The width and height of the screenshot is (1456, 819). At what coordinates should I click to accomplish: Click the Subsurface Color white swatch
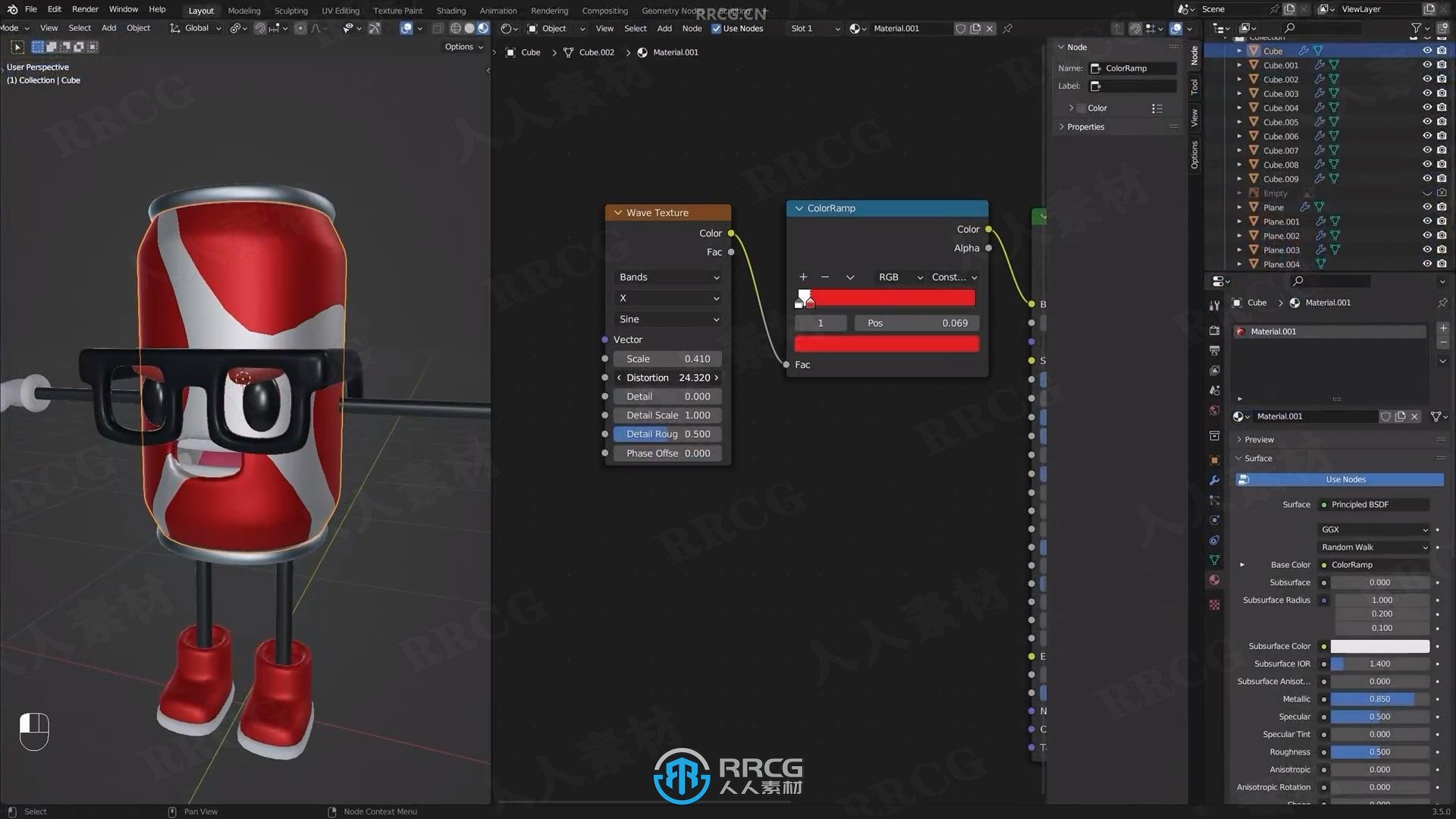pos(1379,646)
